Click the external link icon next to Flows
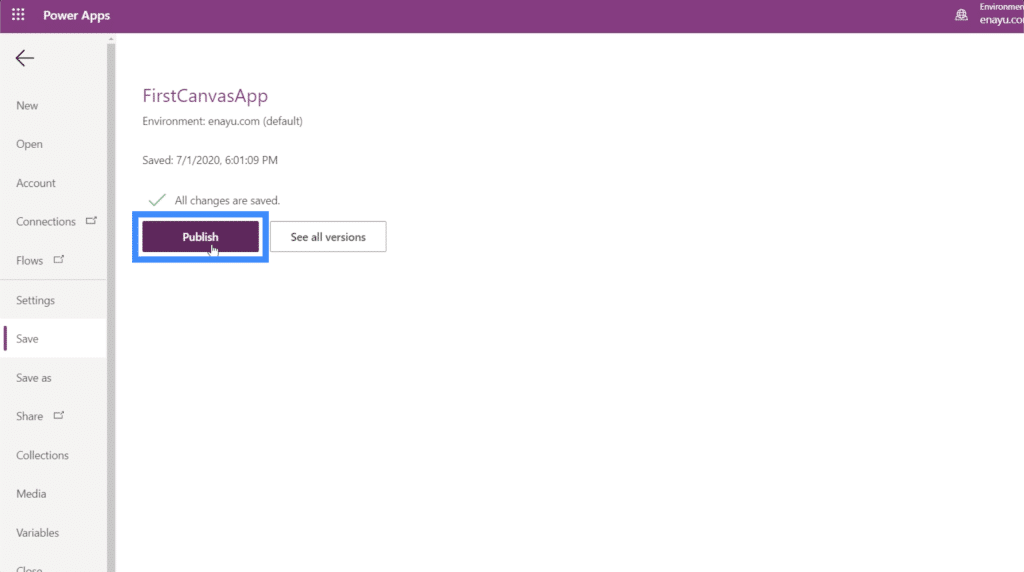Viewport: 1024px width, 572px height. (x=59, y=259)
